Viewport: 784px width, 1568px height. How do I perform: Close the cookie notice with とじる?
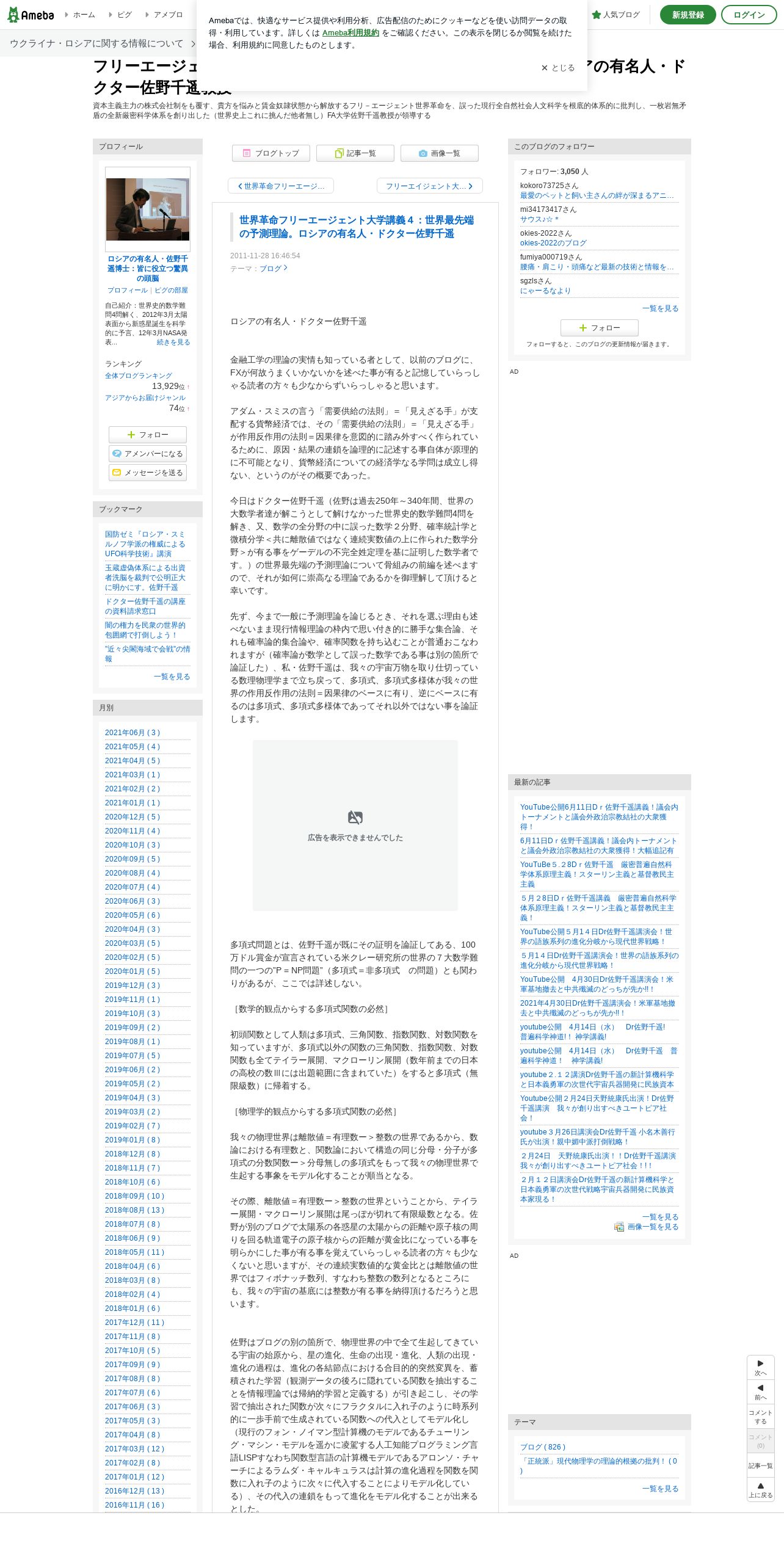pos(558,68)
